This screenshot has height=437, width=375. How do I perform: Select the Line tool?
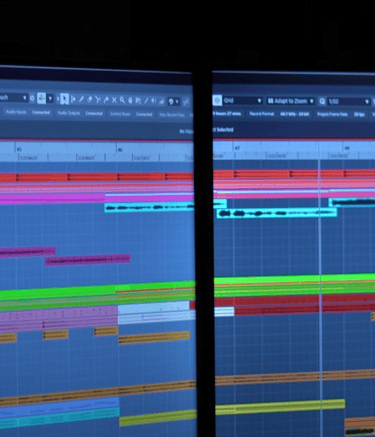tap(146, 100)
